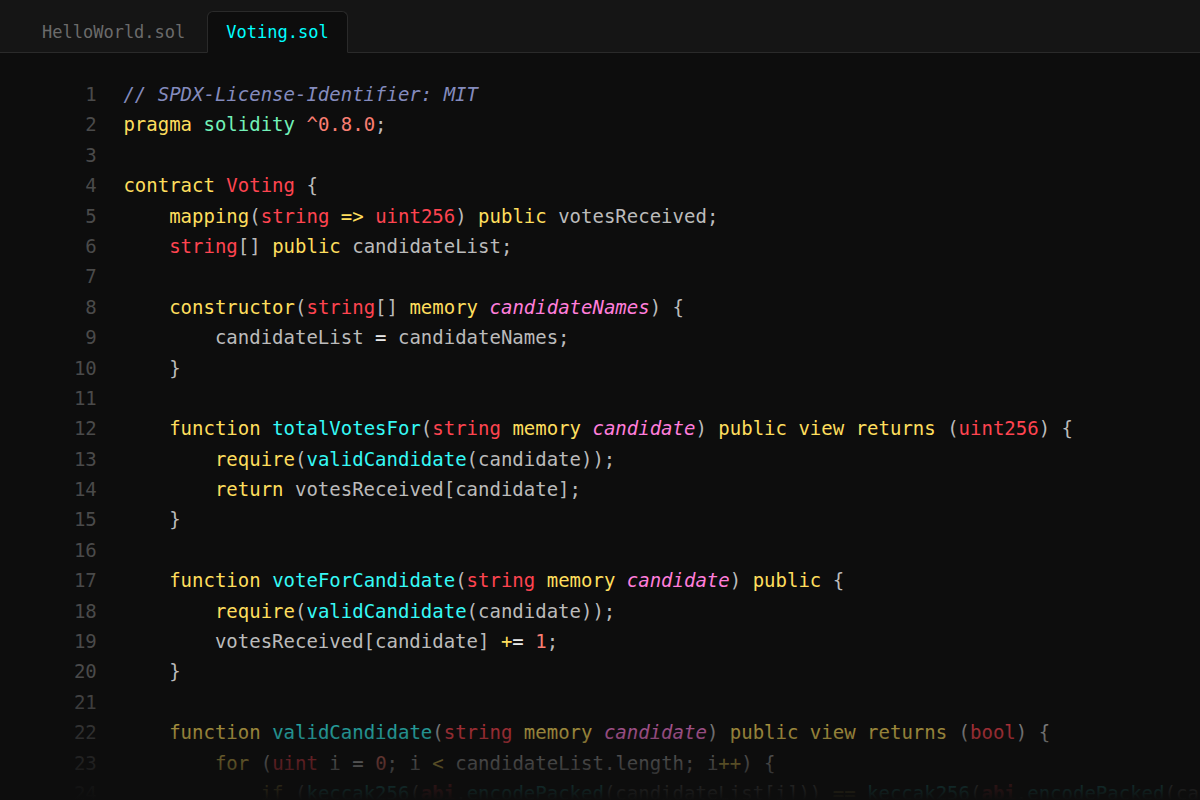1200x800 pixels.
Task: Click 'candidateList.length' on line 23
Action: [x=569, y=763]
